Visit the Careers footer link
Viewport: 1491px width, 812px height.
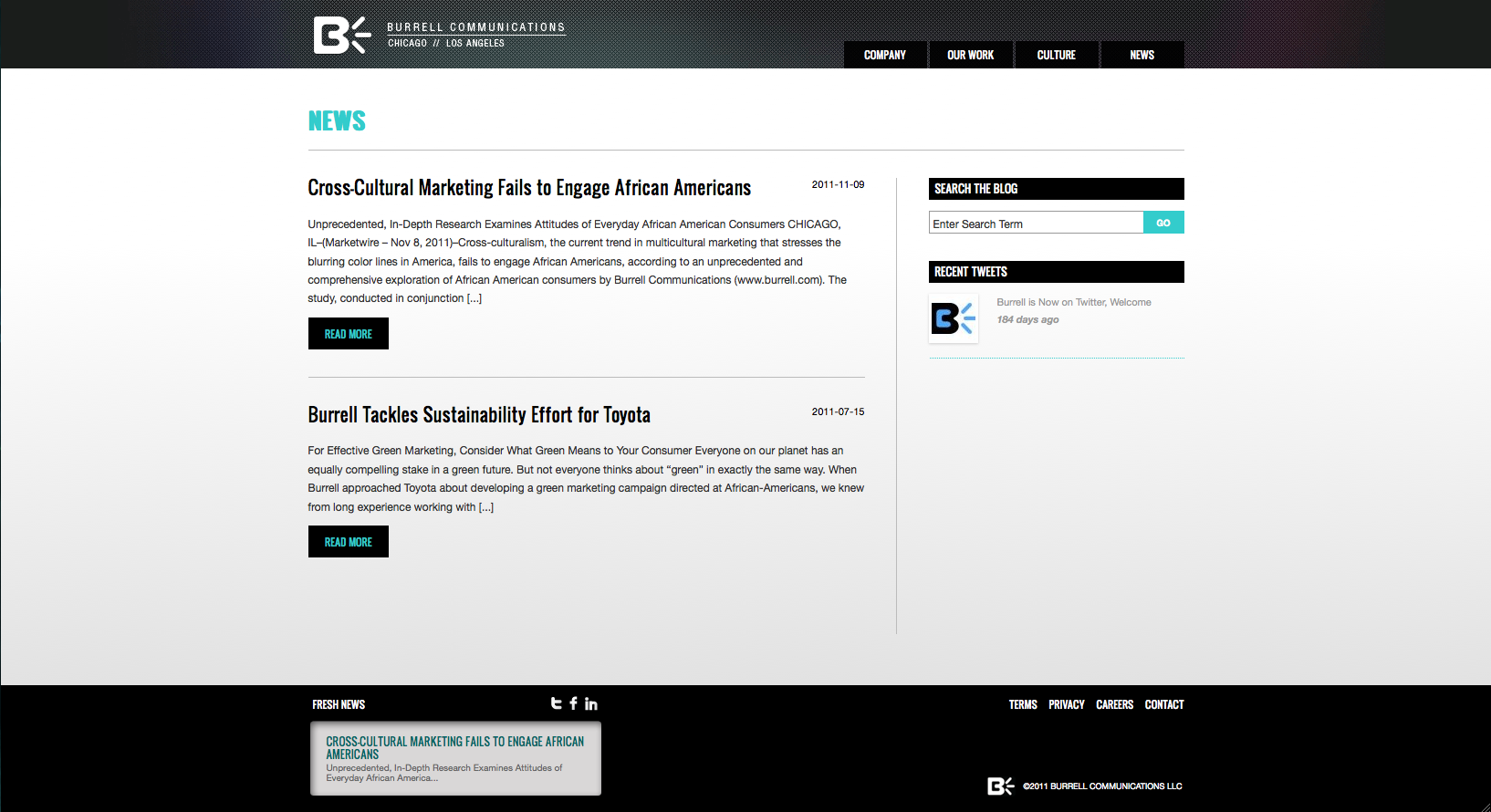1114,704
